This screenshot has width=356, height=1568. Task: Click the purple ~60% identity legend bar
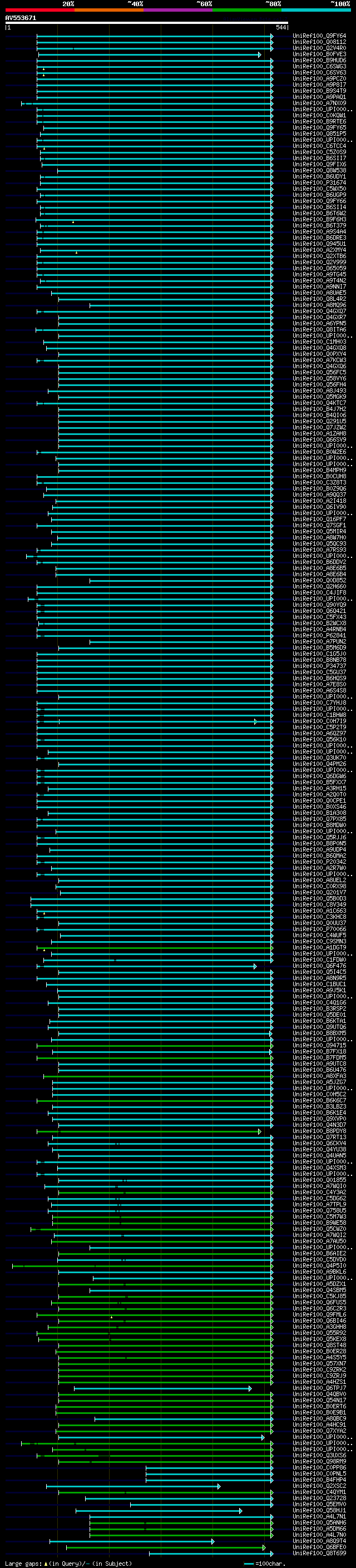tap(179, 10)
